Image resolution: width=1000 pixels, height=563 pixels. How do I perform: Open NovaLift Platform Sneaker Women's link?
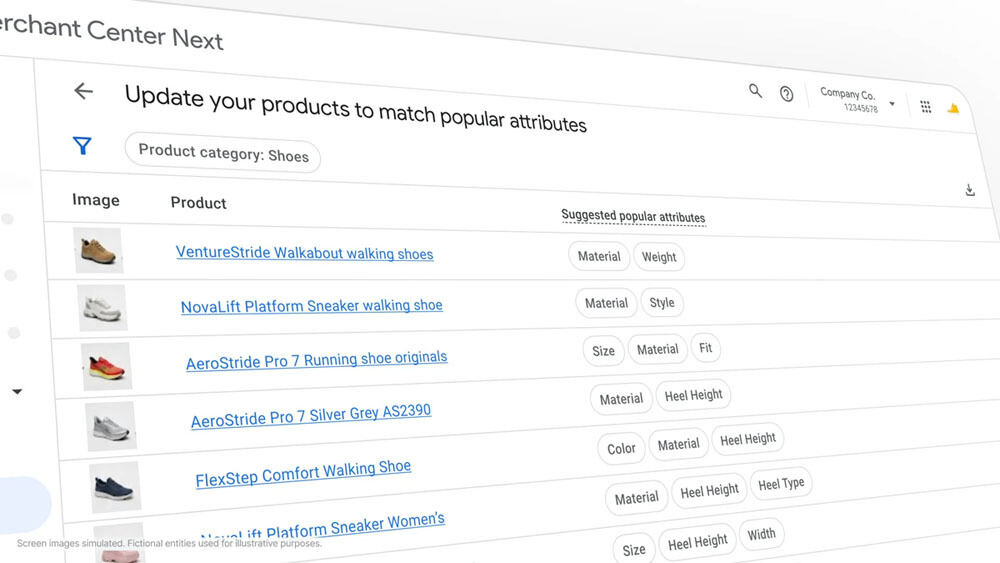[322, 528]
